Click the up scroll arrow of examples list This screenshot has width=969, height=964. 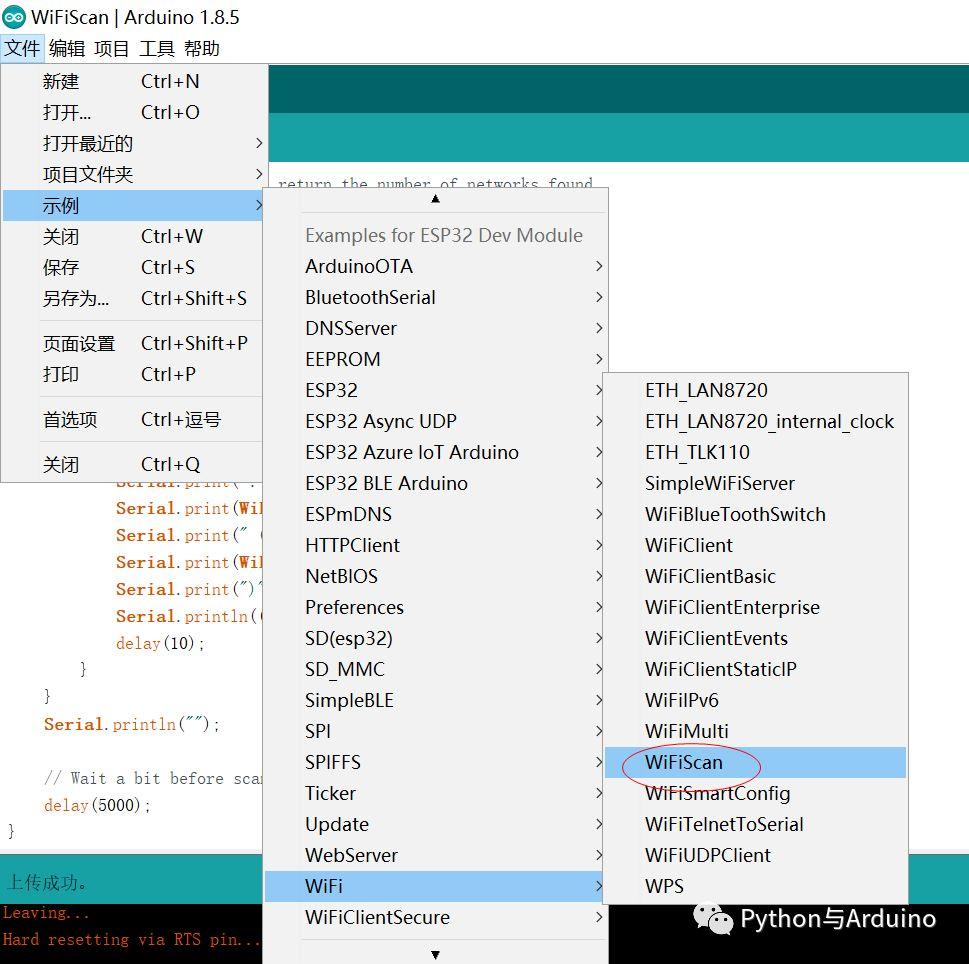pyautogui.click(x=436, y=199)
